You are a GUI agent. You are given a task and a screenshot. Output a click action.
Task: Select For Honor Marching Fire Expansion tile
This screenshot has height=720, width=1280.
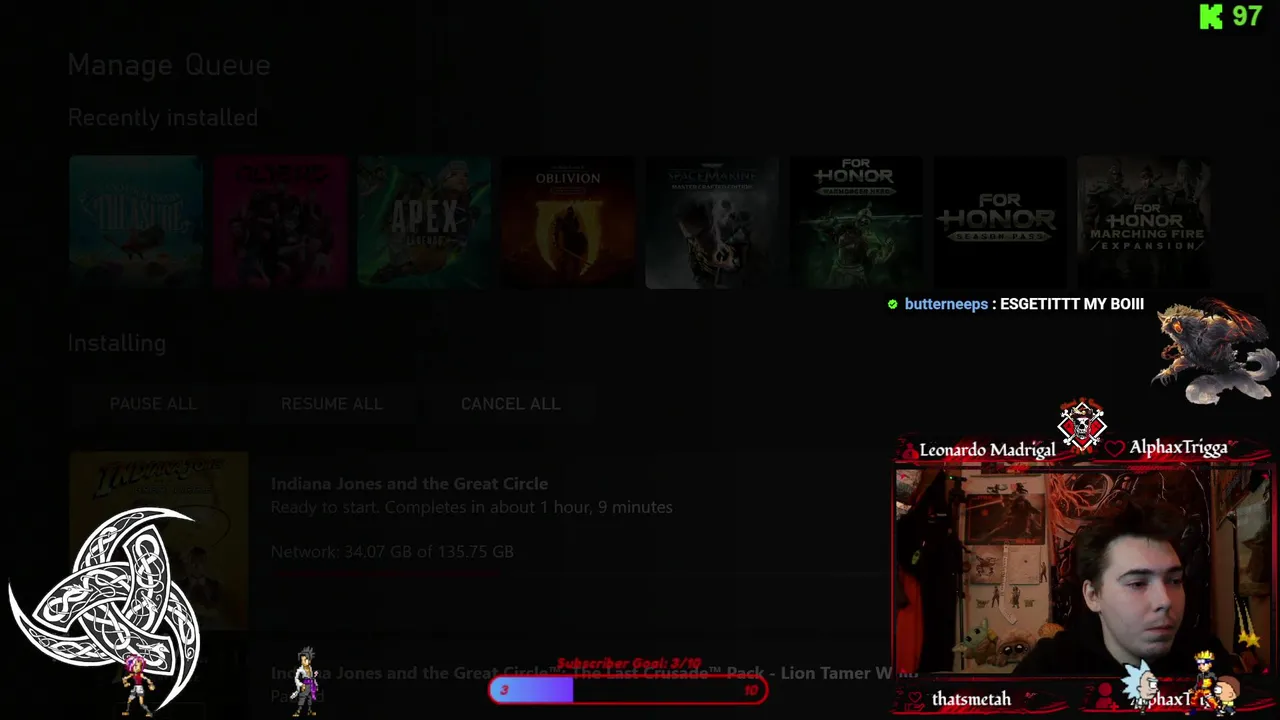[1144, 222]
